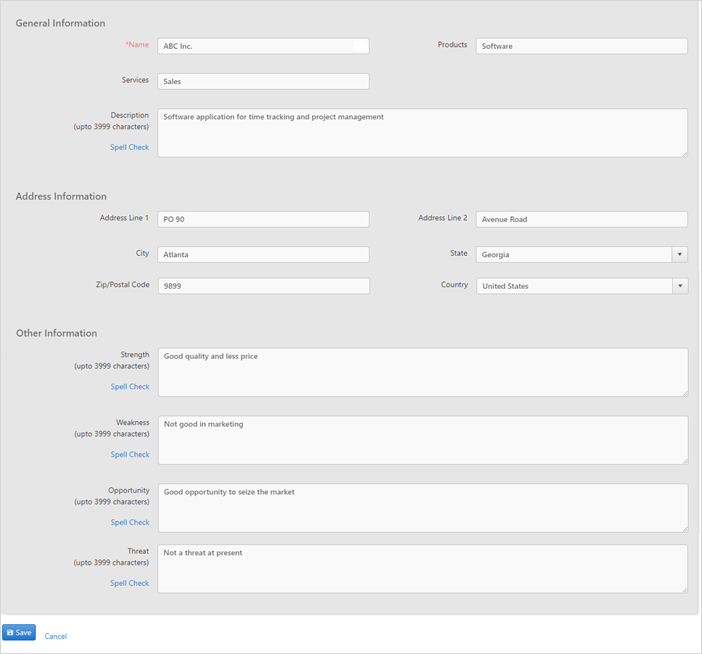The width and height of the screenshot is (702, 654).
Task: Click the Cancel link
Action: pyautogui.click(x=56, y=636)
